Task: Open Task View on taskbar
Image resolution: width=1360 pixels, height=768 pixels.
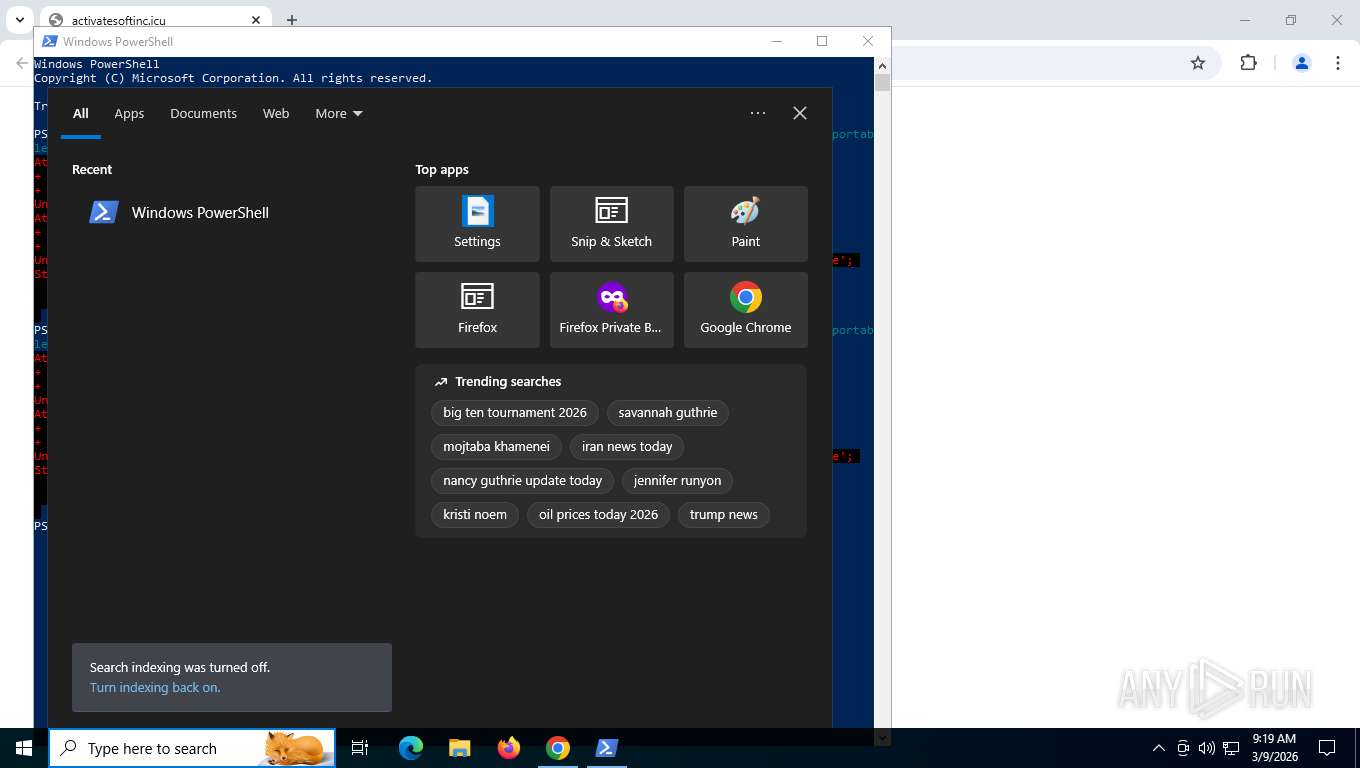Action: (x=360, y=748)
